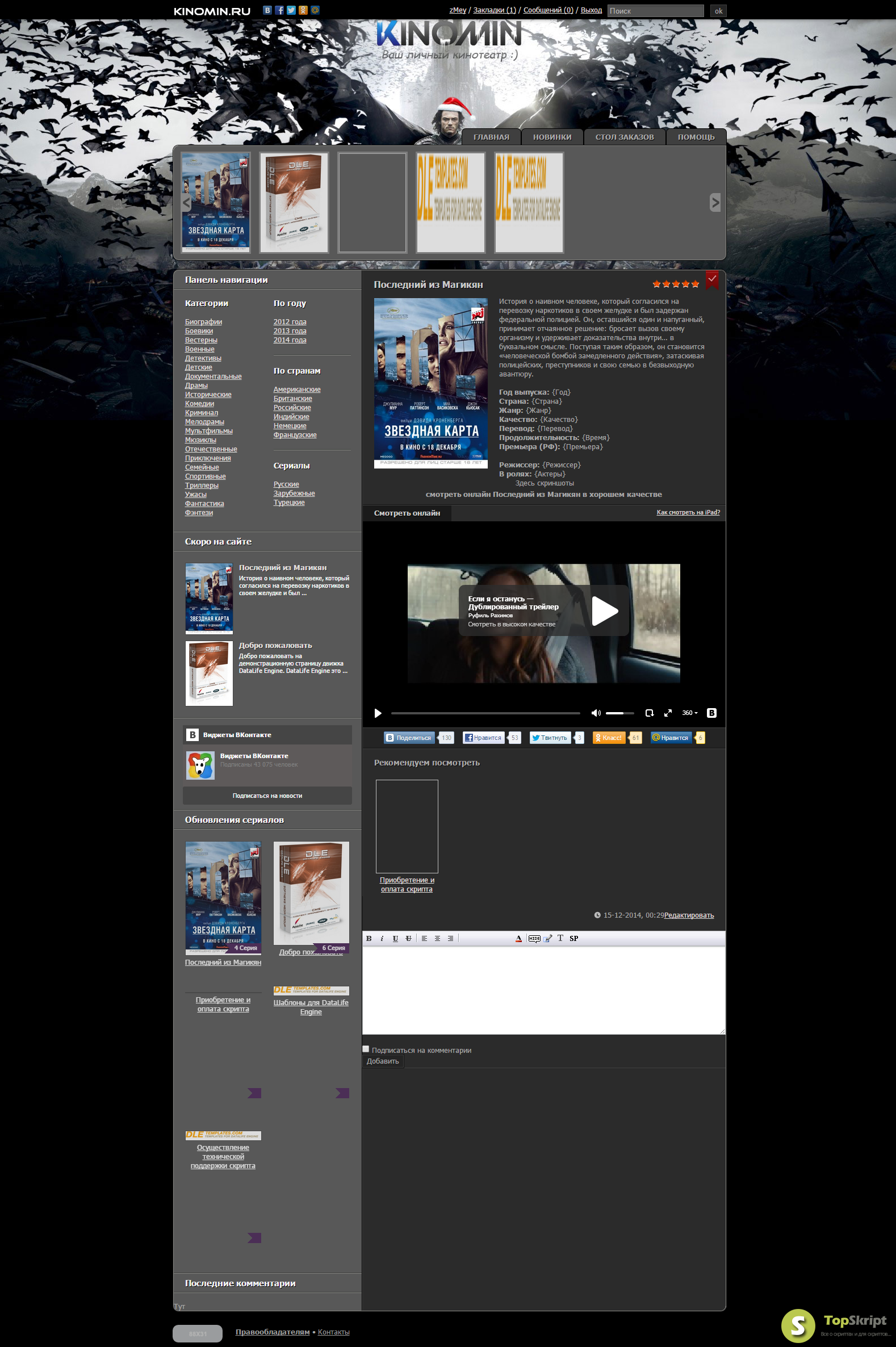Viewport: 896px width, 1347px height.
Task: Play video using small play control
Action: coord(378,713)
